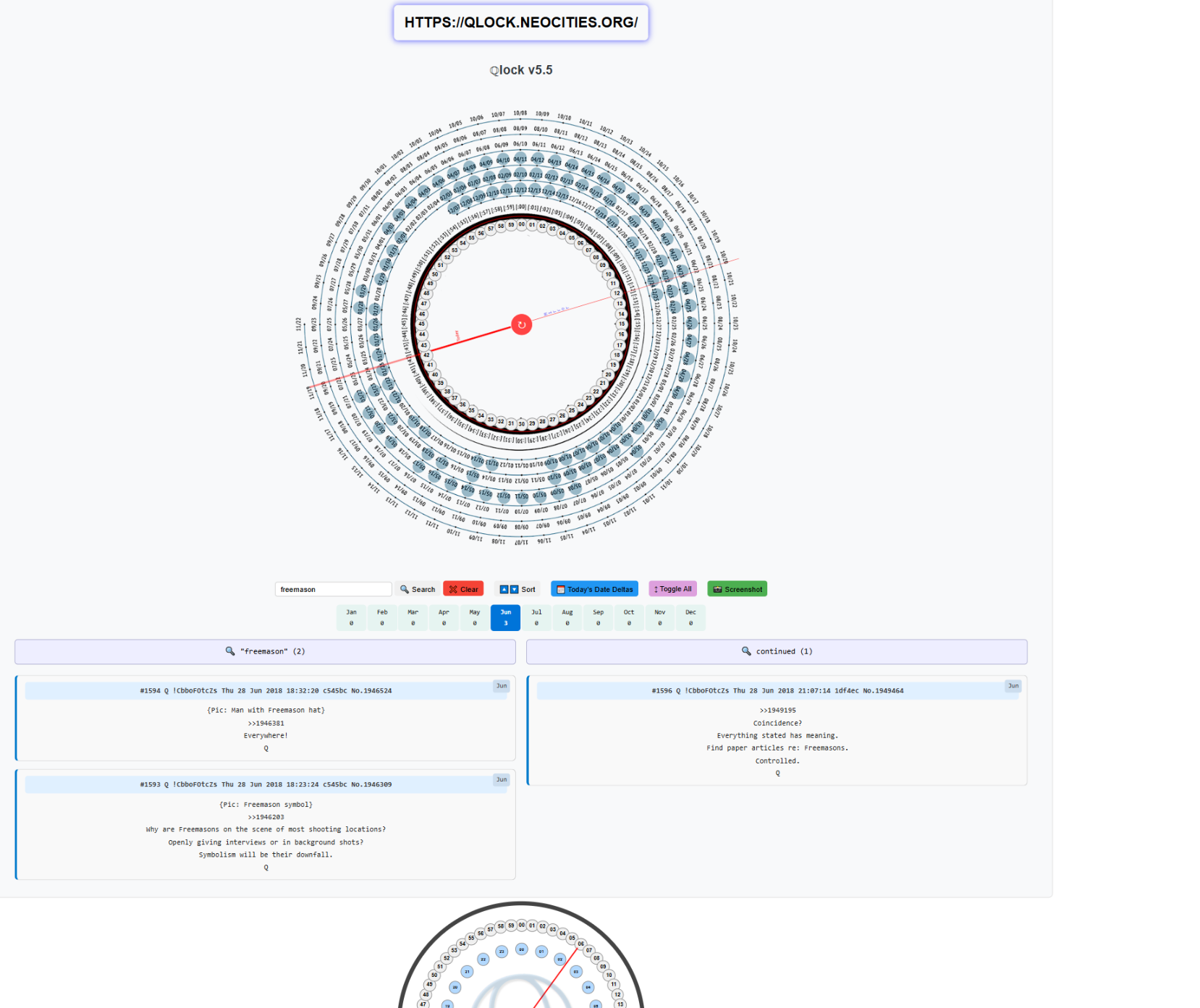Viewport: 1200px width, 1008px height.
Task: Switch to the Apr month tab
Action: tap(444, 617)
